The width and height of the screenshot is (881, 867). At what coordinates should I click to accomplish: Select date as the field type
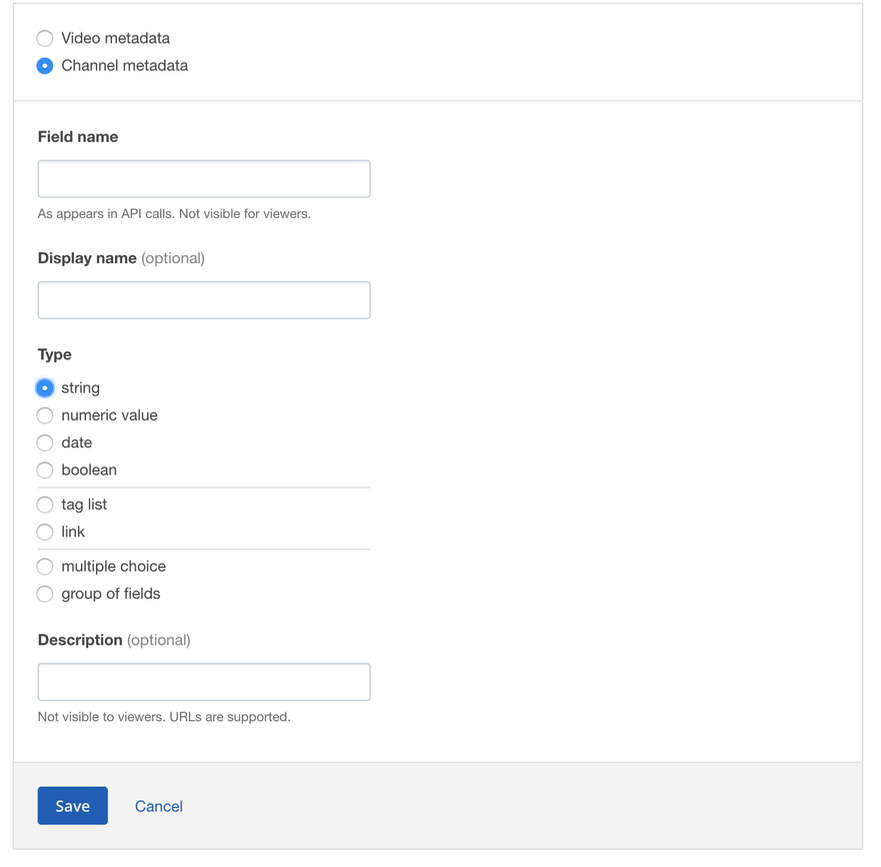[x=45, y=443]
